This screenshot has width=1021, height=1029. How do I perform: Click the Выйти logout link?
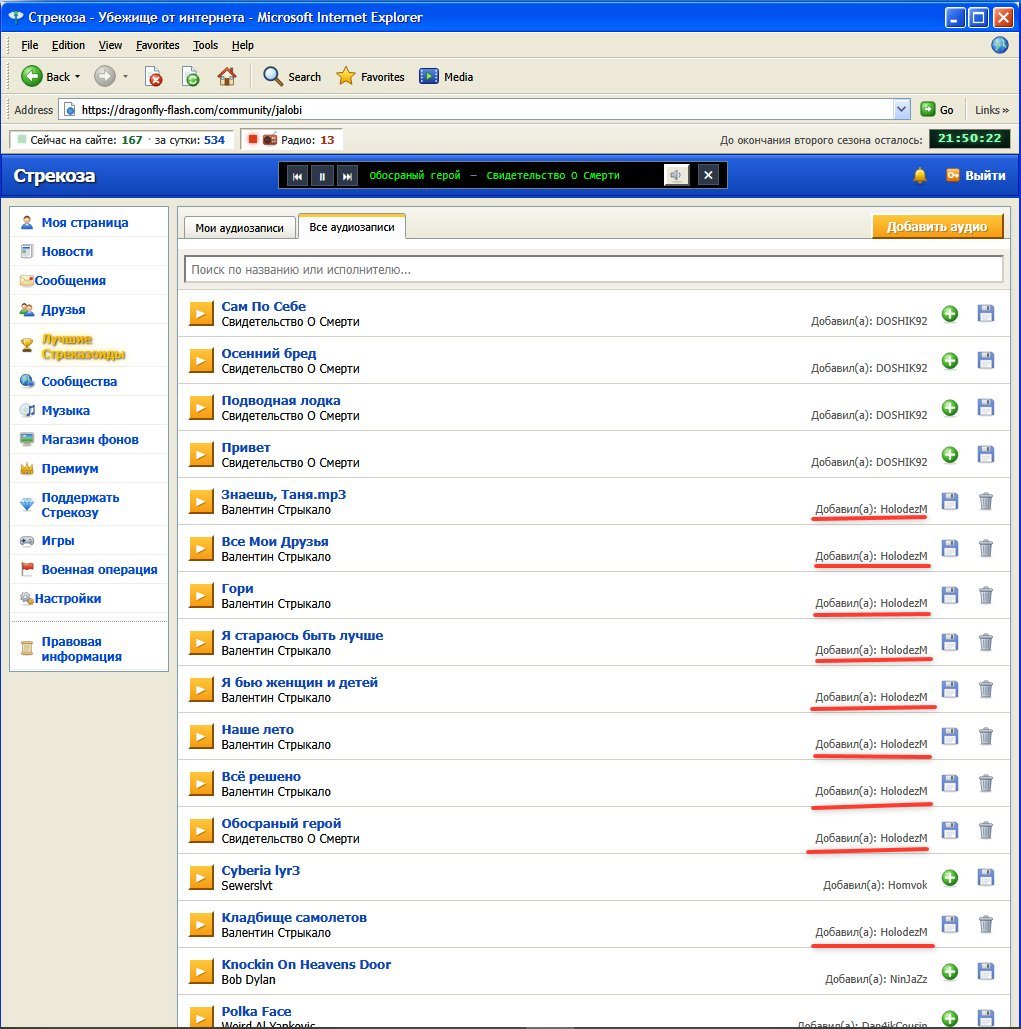(x=976, y=175)
